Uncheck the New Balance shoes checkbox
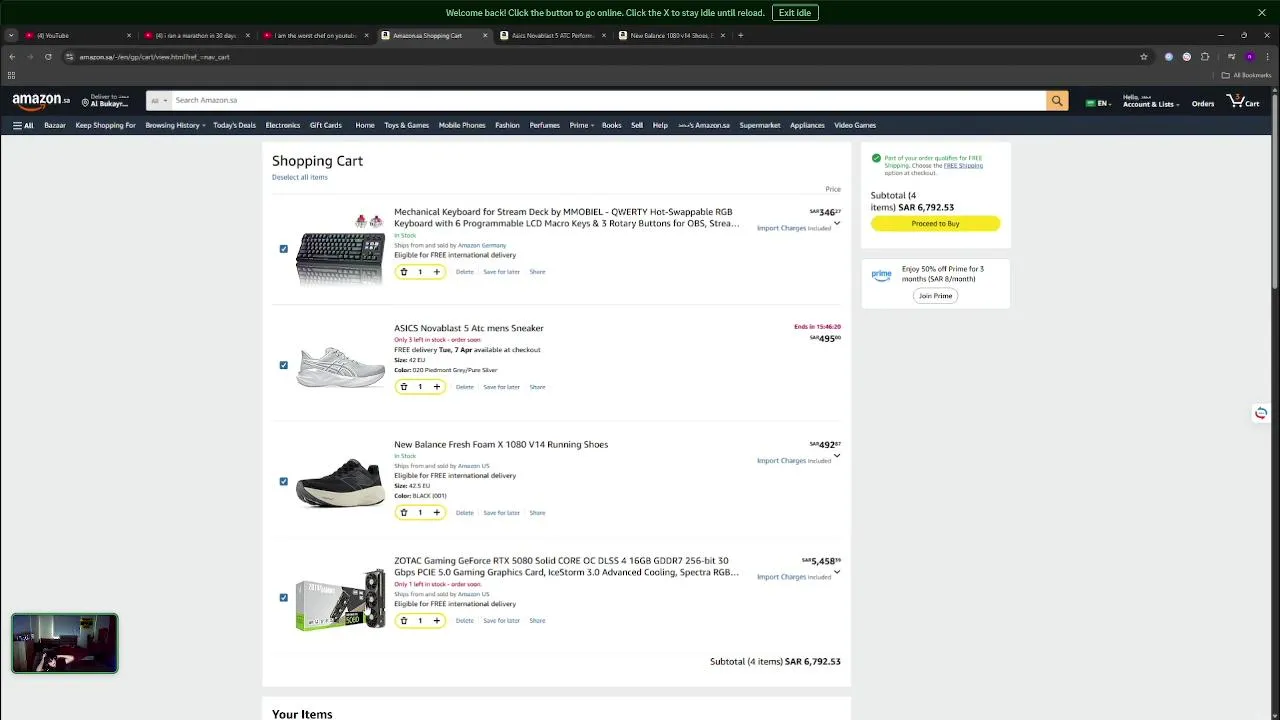Screen dimensions: 1280x720 point(283,482)
